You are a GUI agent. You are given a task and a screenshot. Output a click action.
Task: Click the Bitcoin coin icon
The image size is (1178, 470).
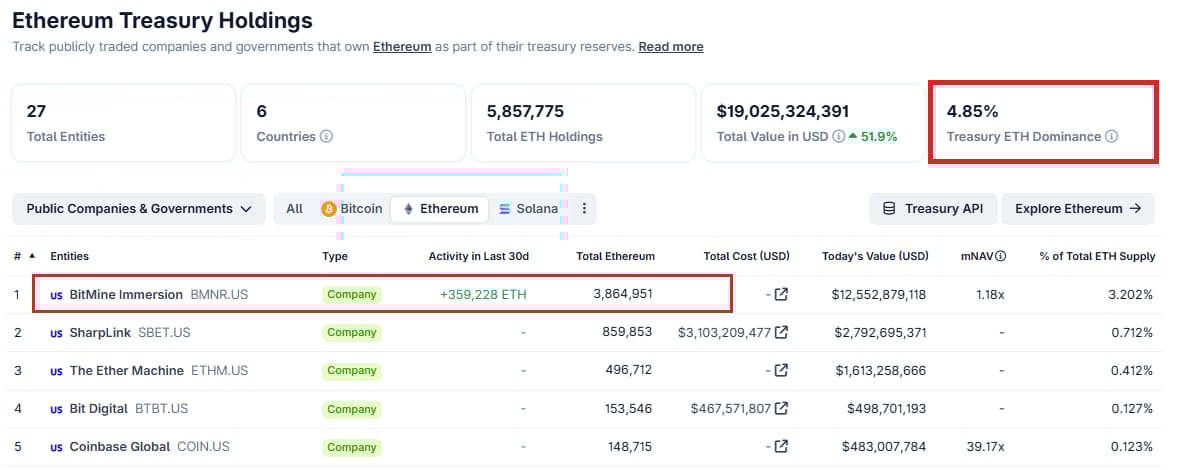pos(328,209)
